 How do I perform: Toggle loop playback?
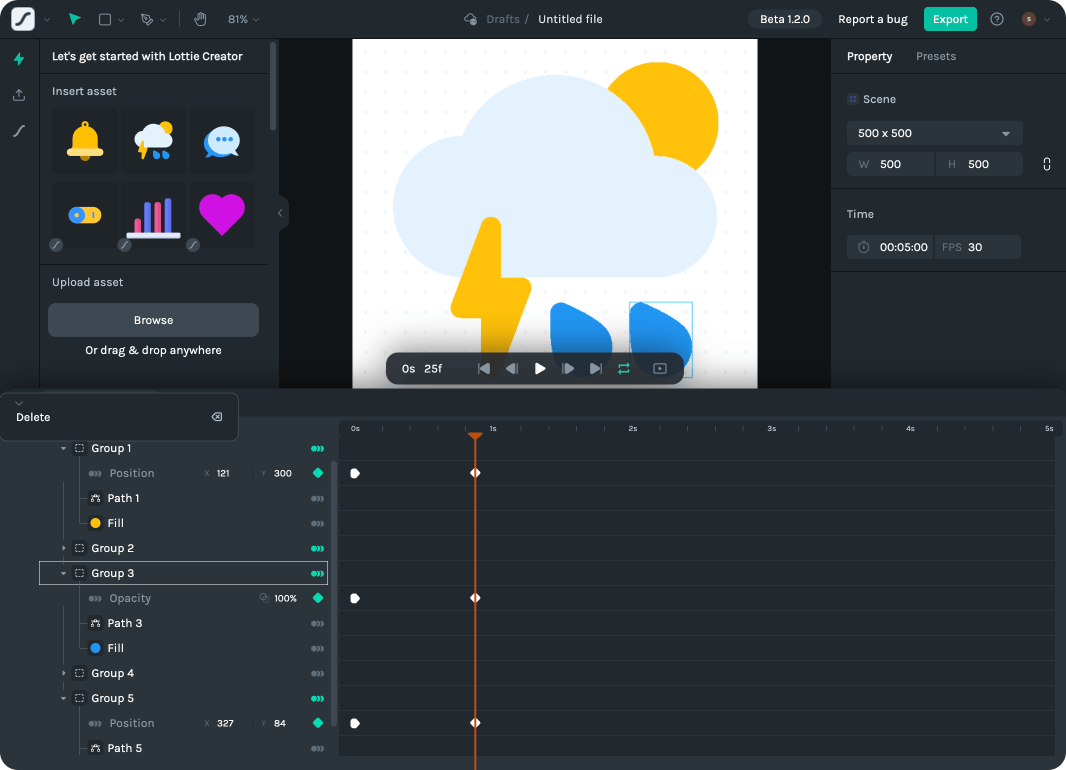pyautogui.click(x=624, y=369)
